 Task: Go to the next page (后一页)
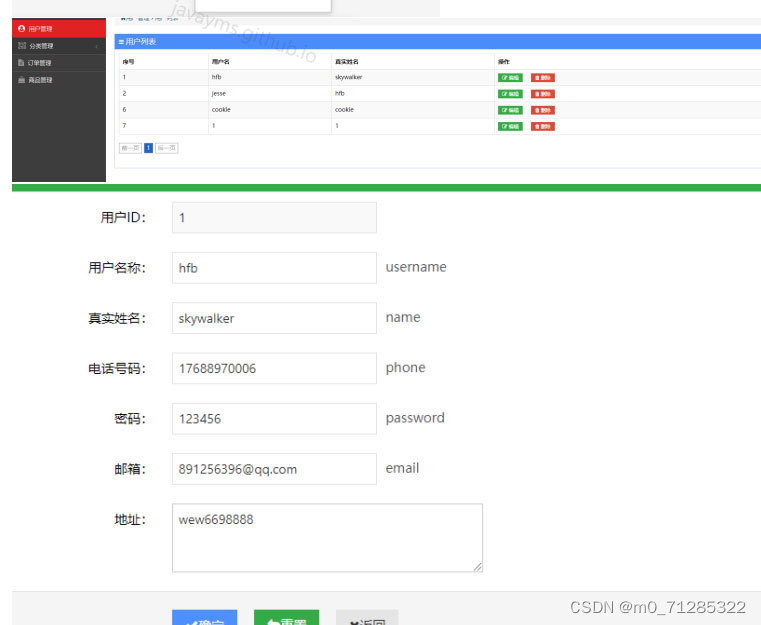click(x=166, y=148)
